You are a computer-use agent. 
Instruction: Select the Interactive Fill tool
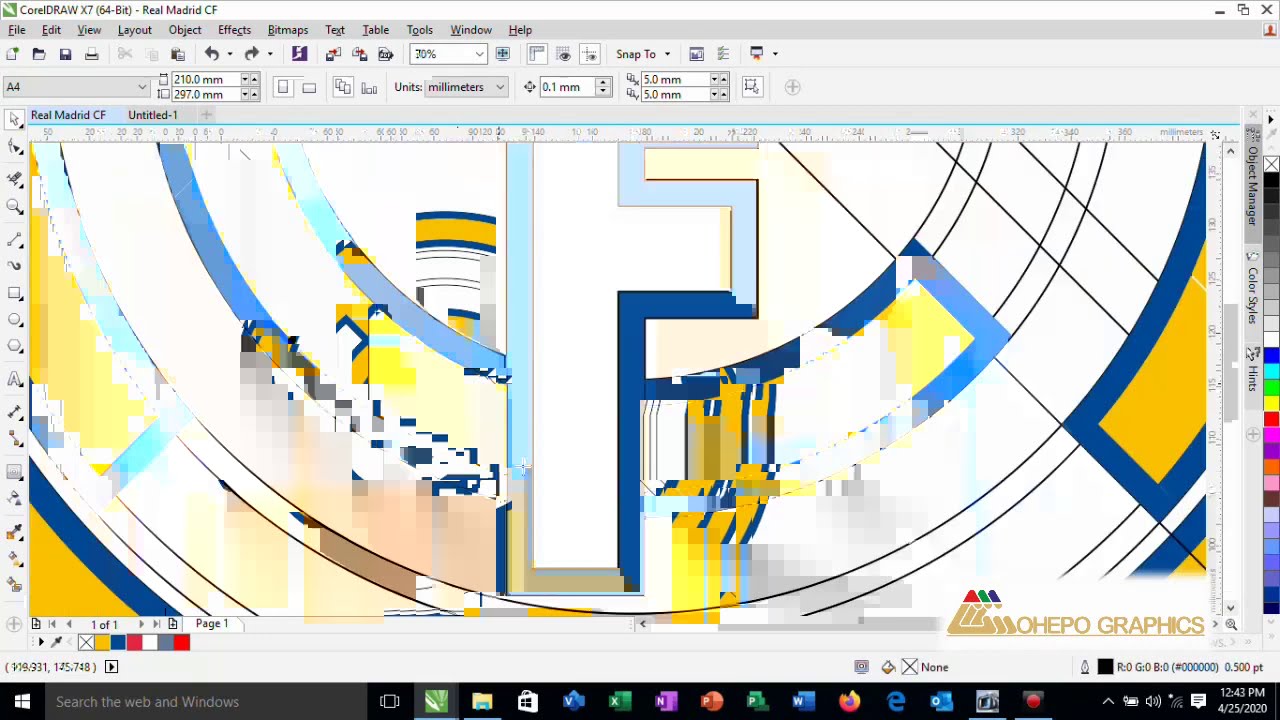[15, 558]
